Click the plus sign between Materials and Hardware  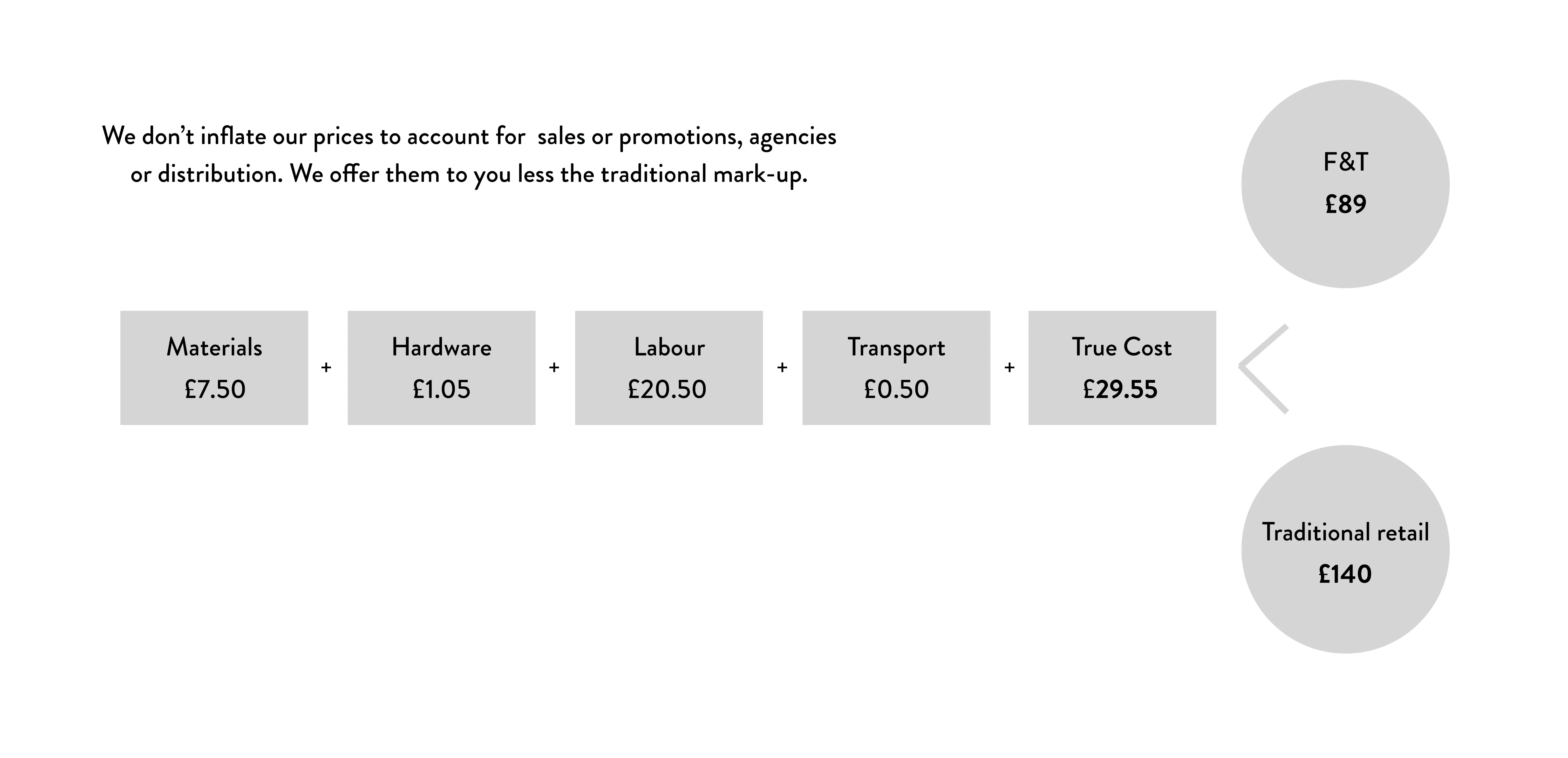[326, 367]
